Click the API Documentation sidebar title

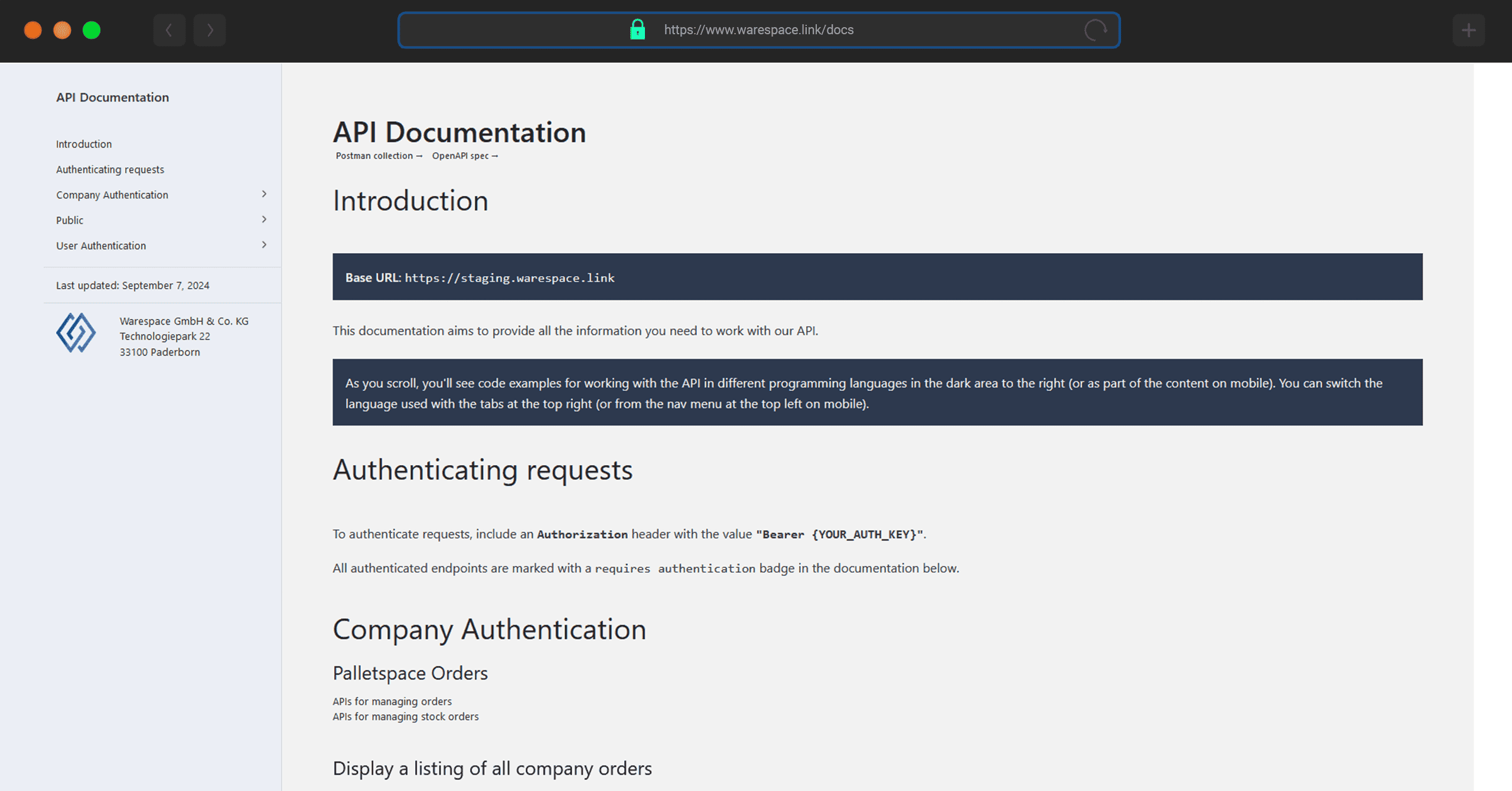[x=112, y=97]
